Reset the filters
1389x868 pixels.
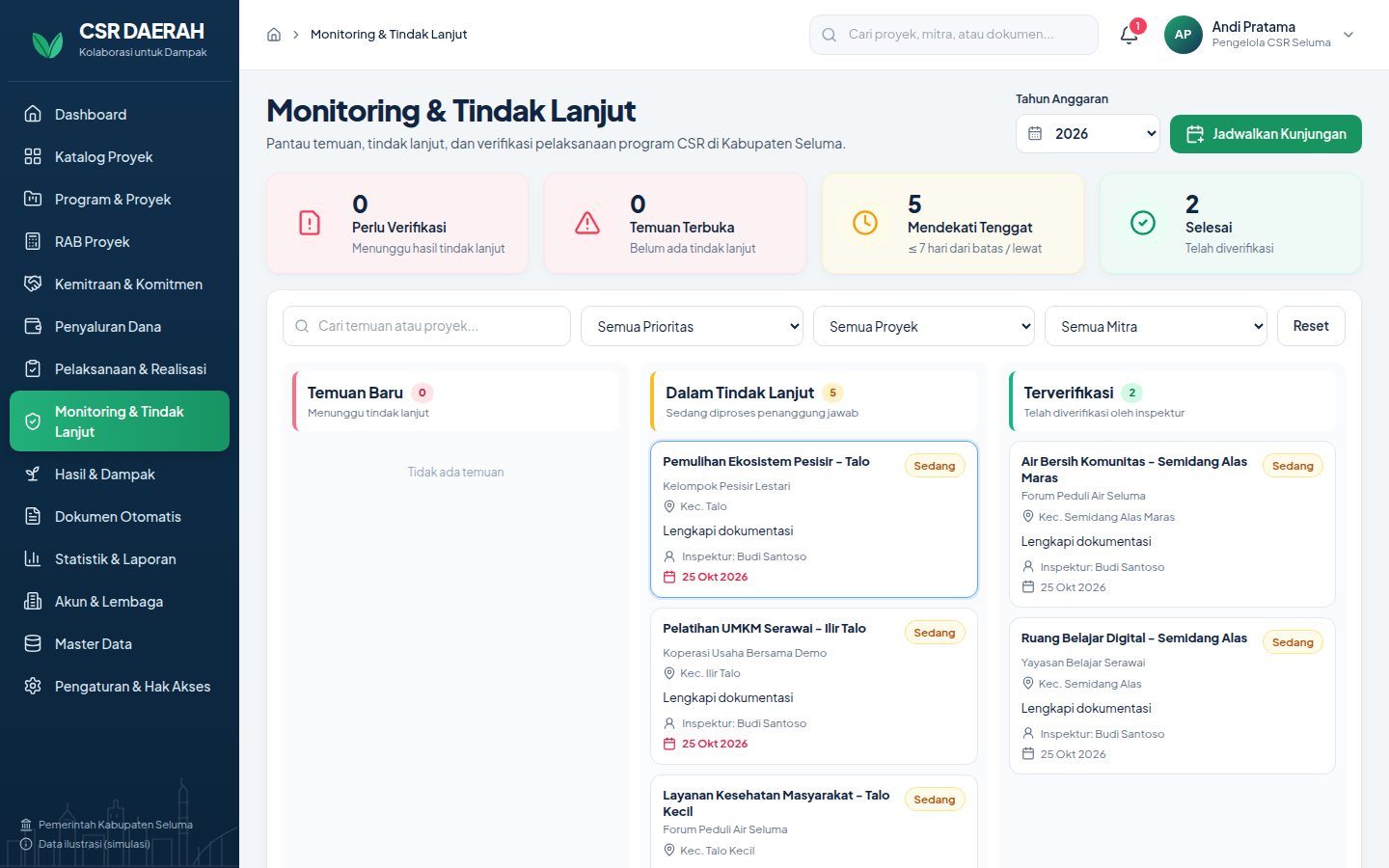[x=1311, y=326]
